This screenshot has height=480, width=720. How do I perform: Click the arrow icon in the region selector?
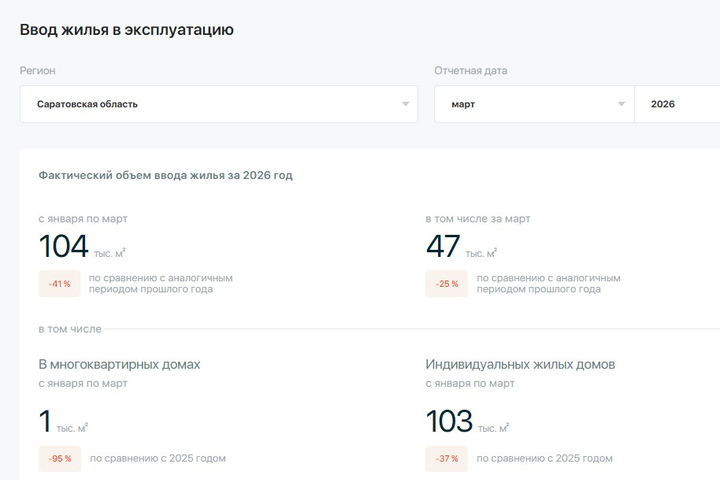tap(405, 104)
